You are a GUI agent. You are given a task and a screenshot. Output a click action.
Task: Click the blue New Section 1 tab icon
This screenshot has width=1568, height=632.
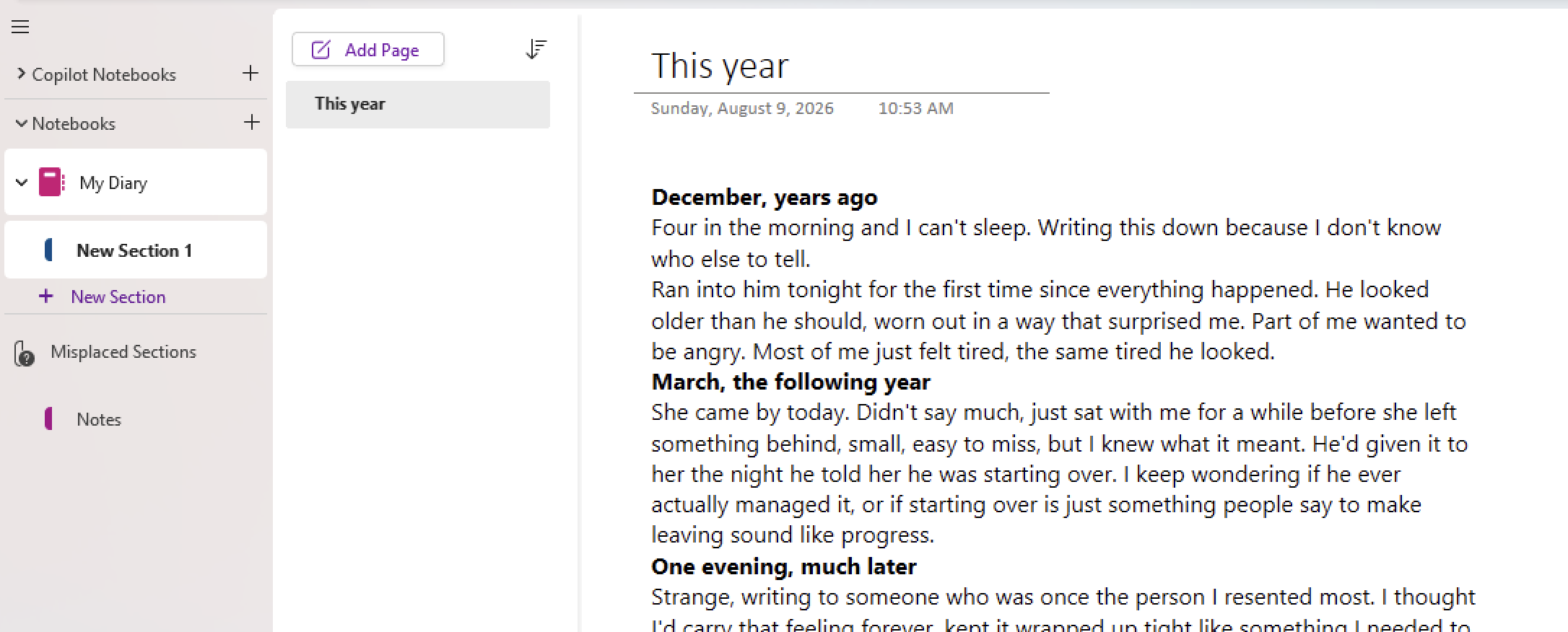(48, 250)
